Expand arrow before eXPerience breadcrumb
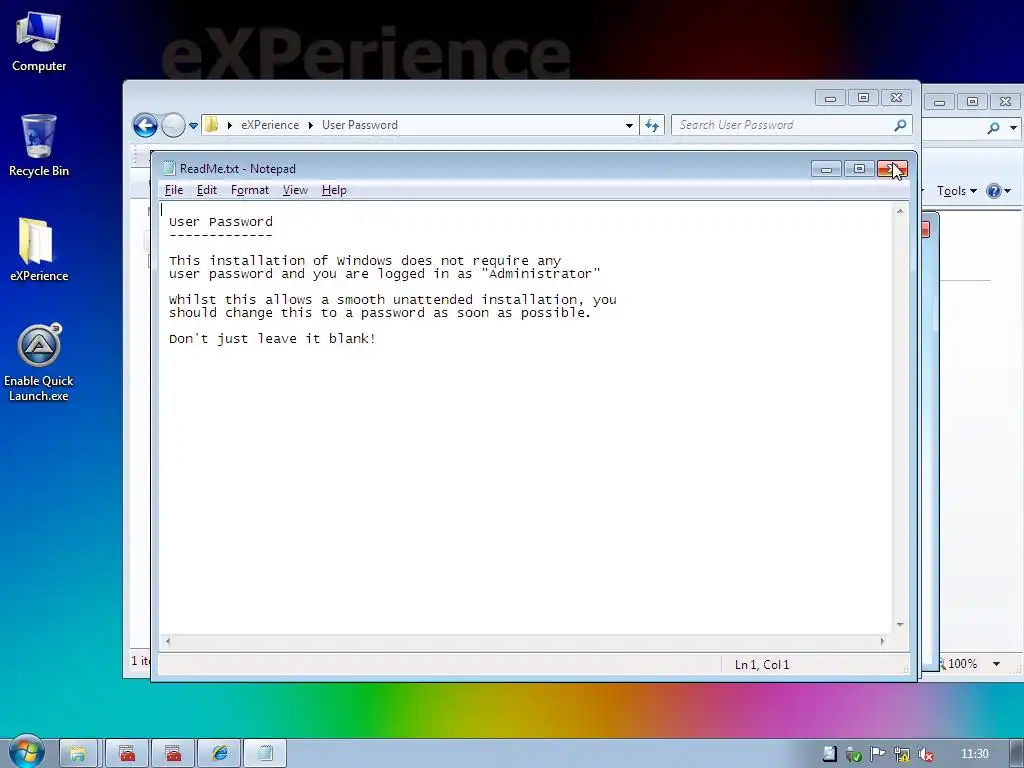Image resolution: width=1024 pixels, height=768 pixels. [x=230, y=125]
